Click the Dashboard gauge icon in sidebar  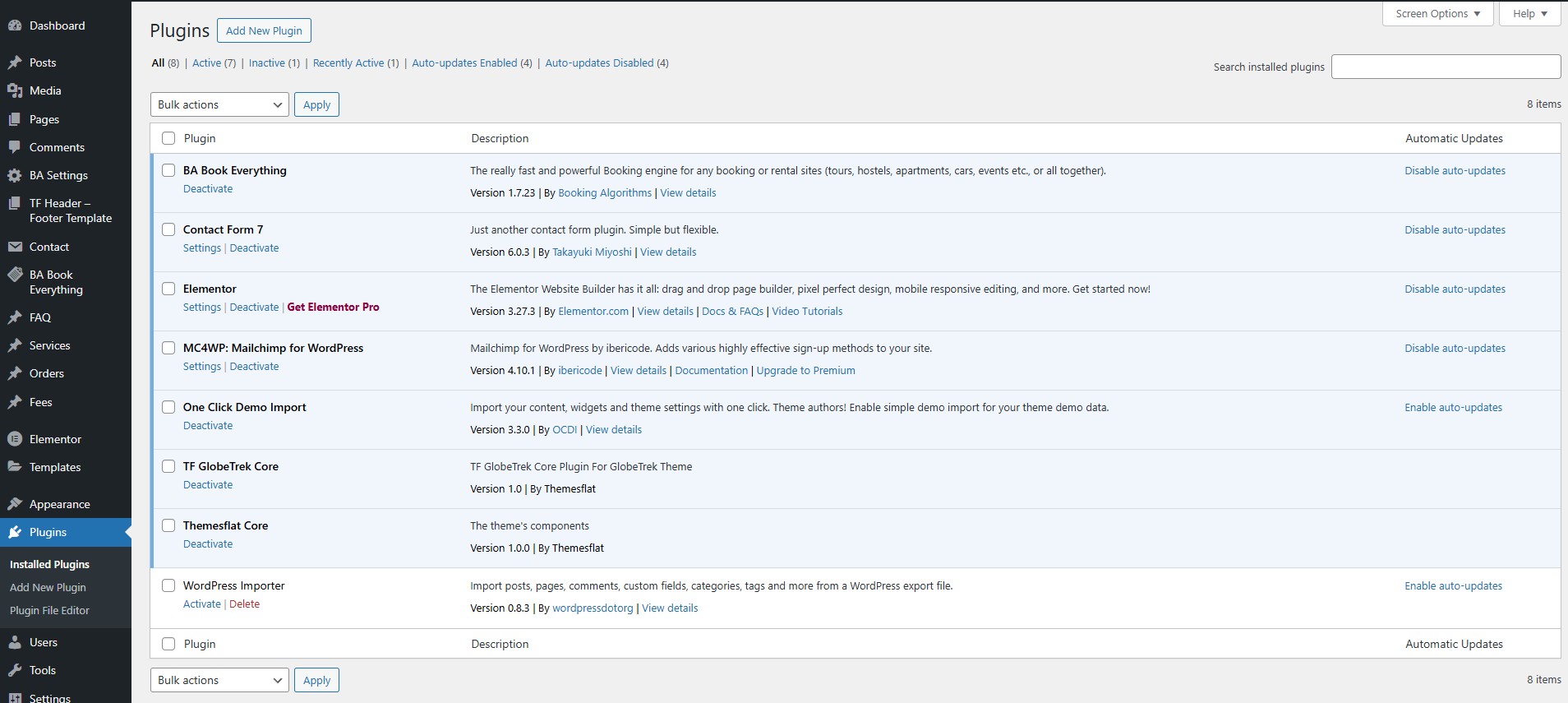point(14,25)
